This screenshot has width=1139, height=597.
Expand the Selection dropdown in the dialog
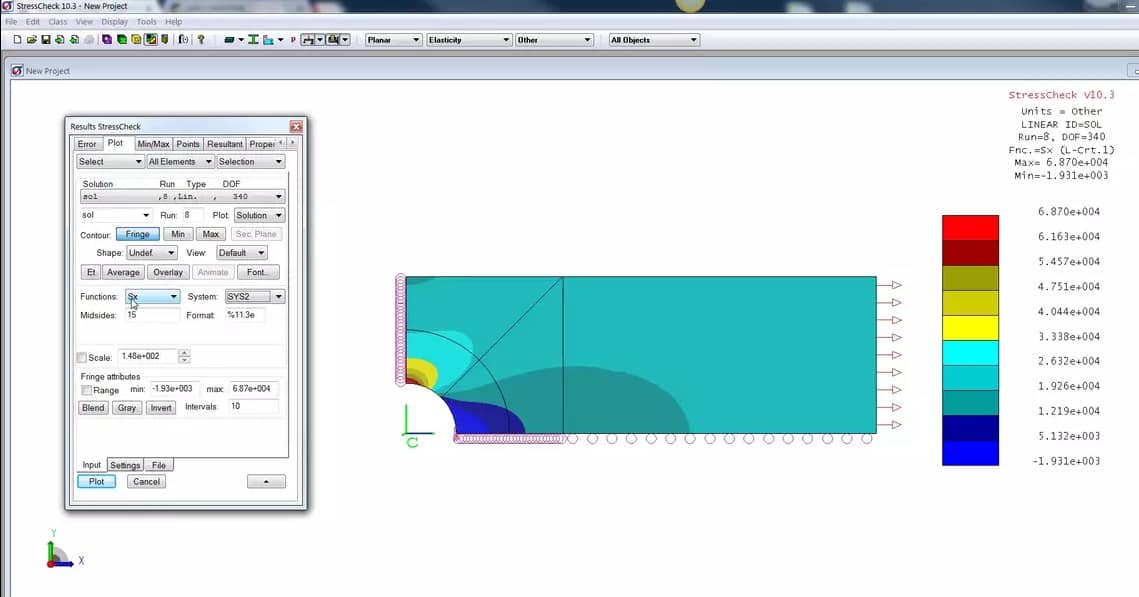pos(250,162)
